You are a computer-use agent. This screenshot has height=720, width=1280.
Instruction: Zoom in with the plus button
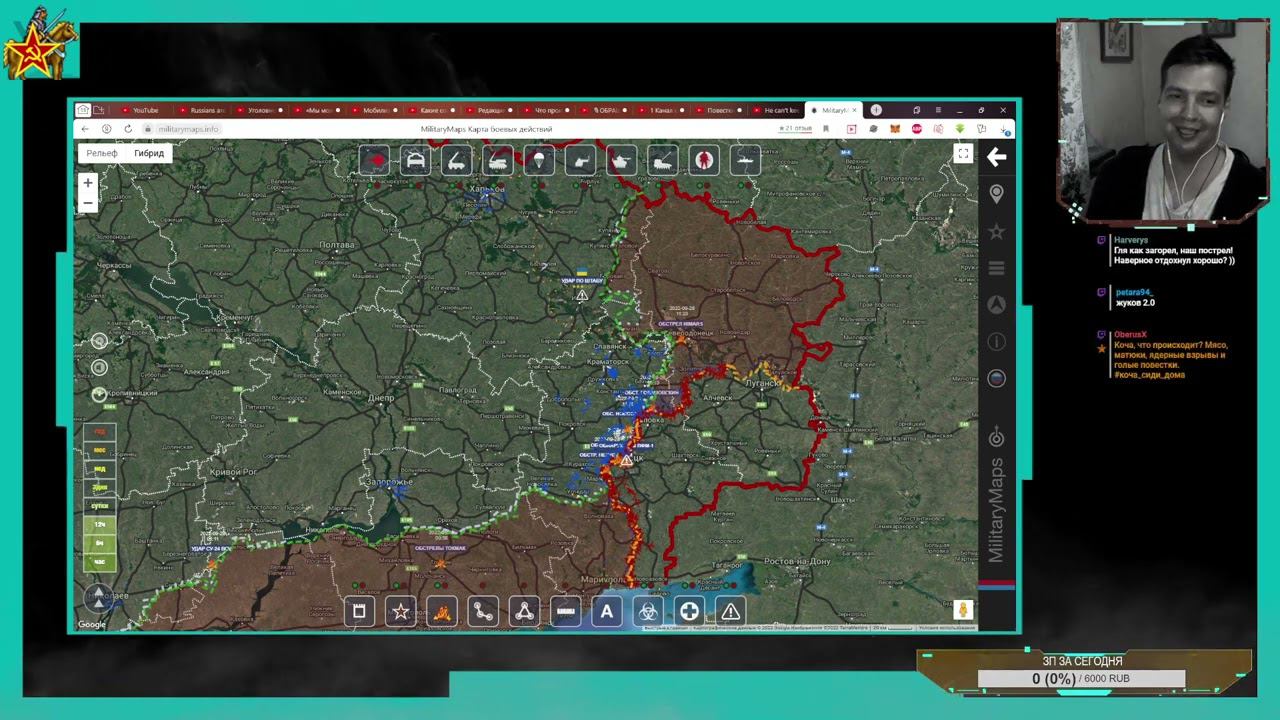tap(88, 183)
